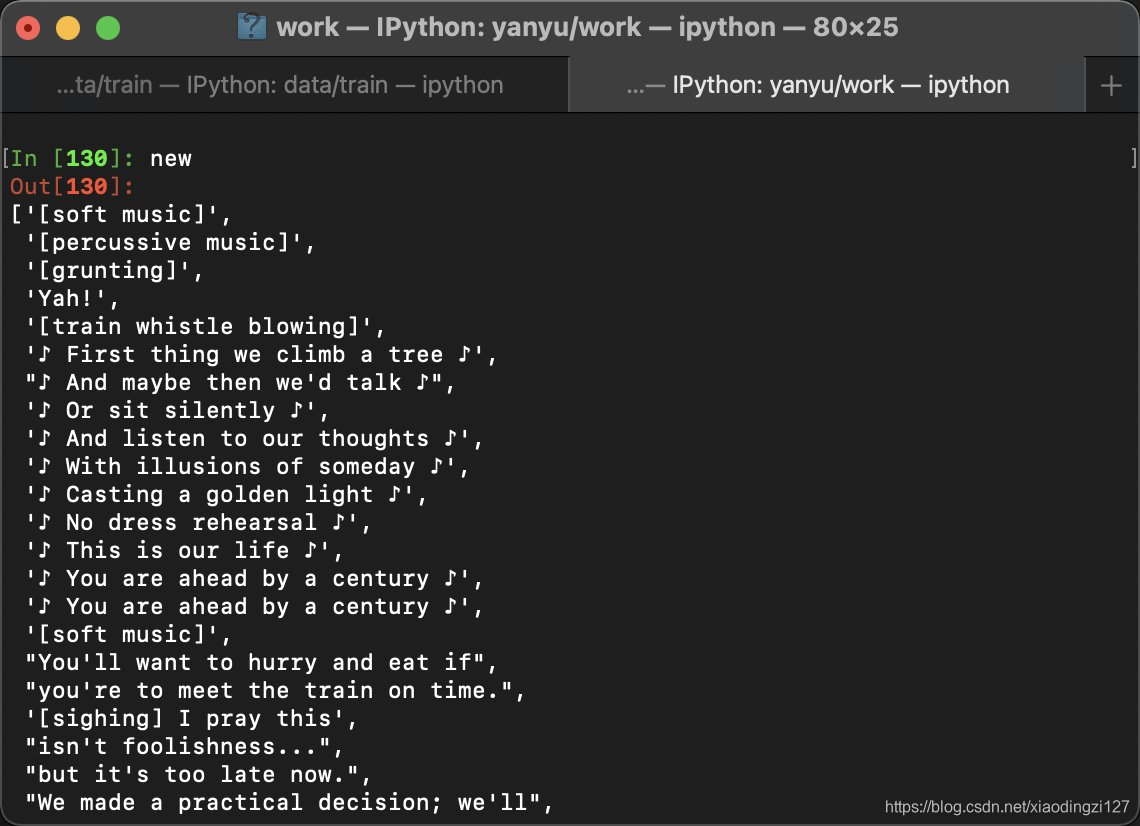This screenshot has height=826, width=1140.
Task: Click "you're to meet the train on time." line
Action: click(275, 691)
